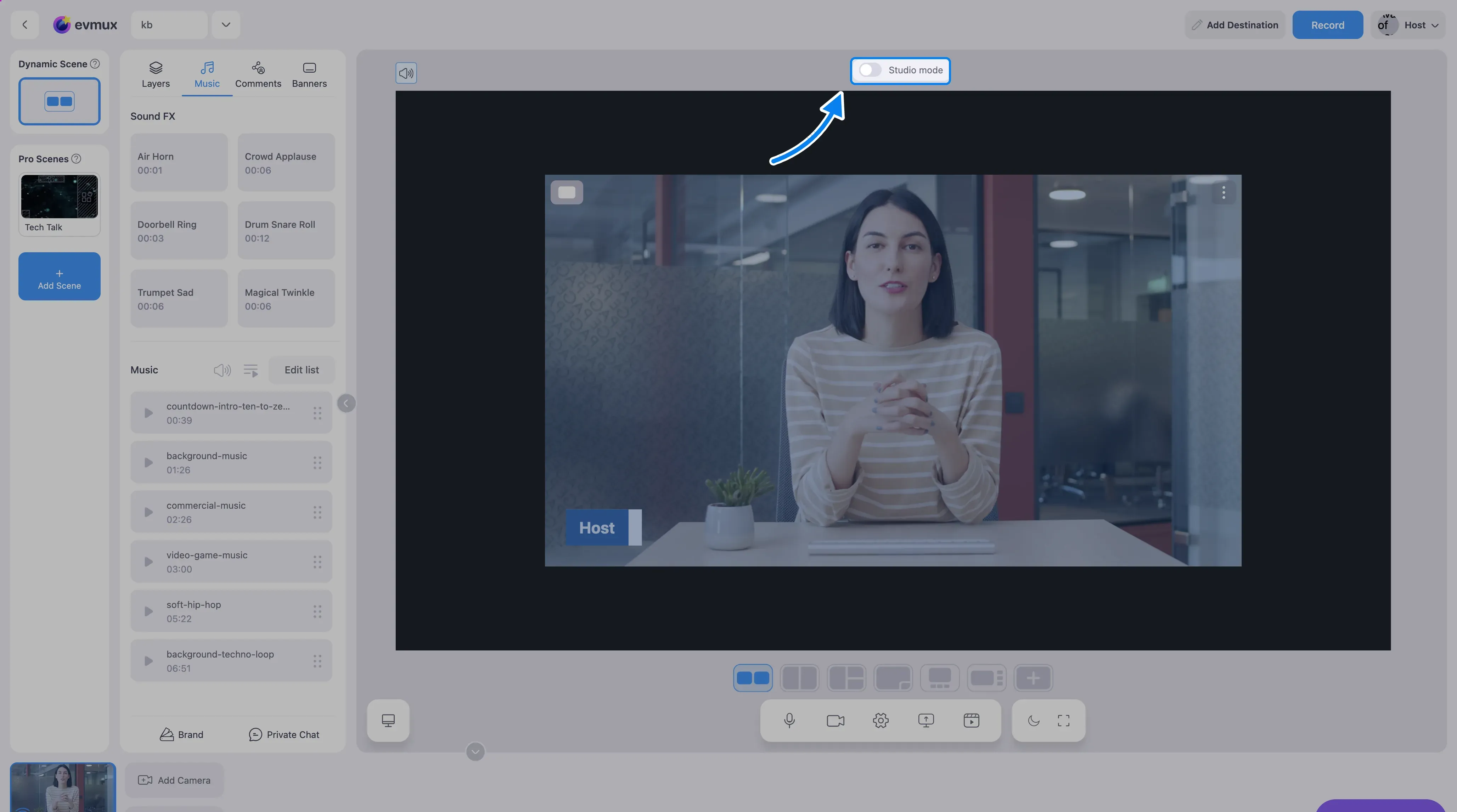Play the Doorbell Ring sound effect
Image resolution: width=1457 pixels, height=812 pixels.
point(179,231)
